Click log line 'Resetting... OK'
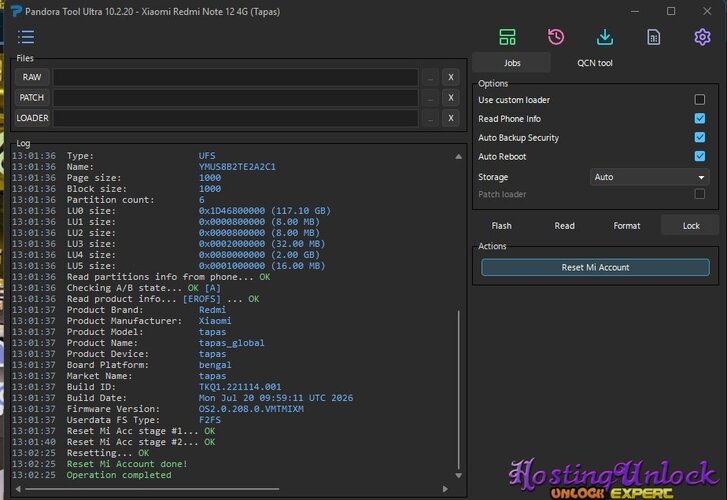This screenshot has width=727, height=500. pos(108,453)
